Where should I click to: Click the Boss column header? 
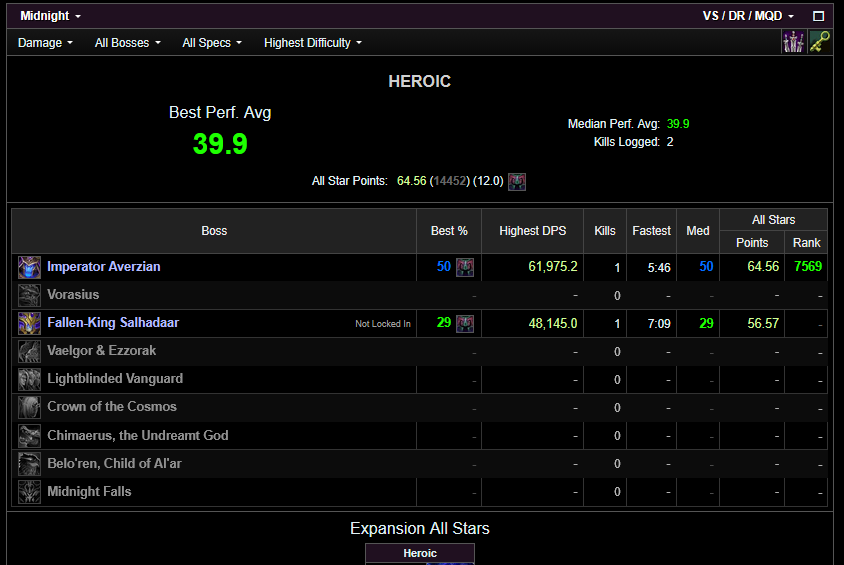click(214, 231)
